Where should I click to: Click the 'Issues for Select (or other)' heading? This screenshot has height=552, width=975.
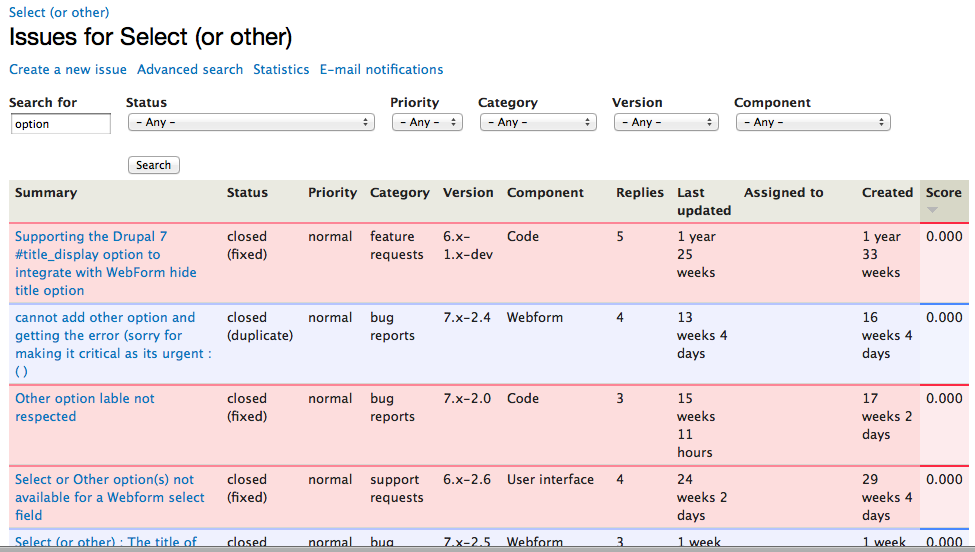pyautogui.click(x=150, y=37)
